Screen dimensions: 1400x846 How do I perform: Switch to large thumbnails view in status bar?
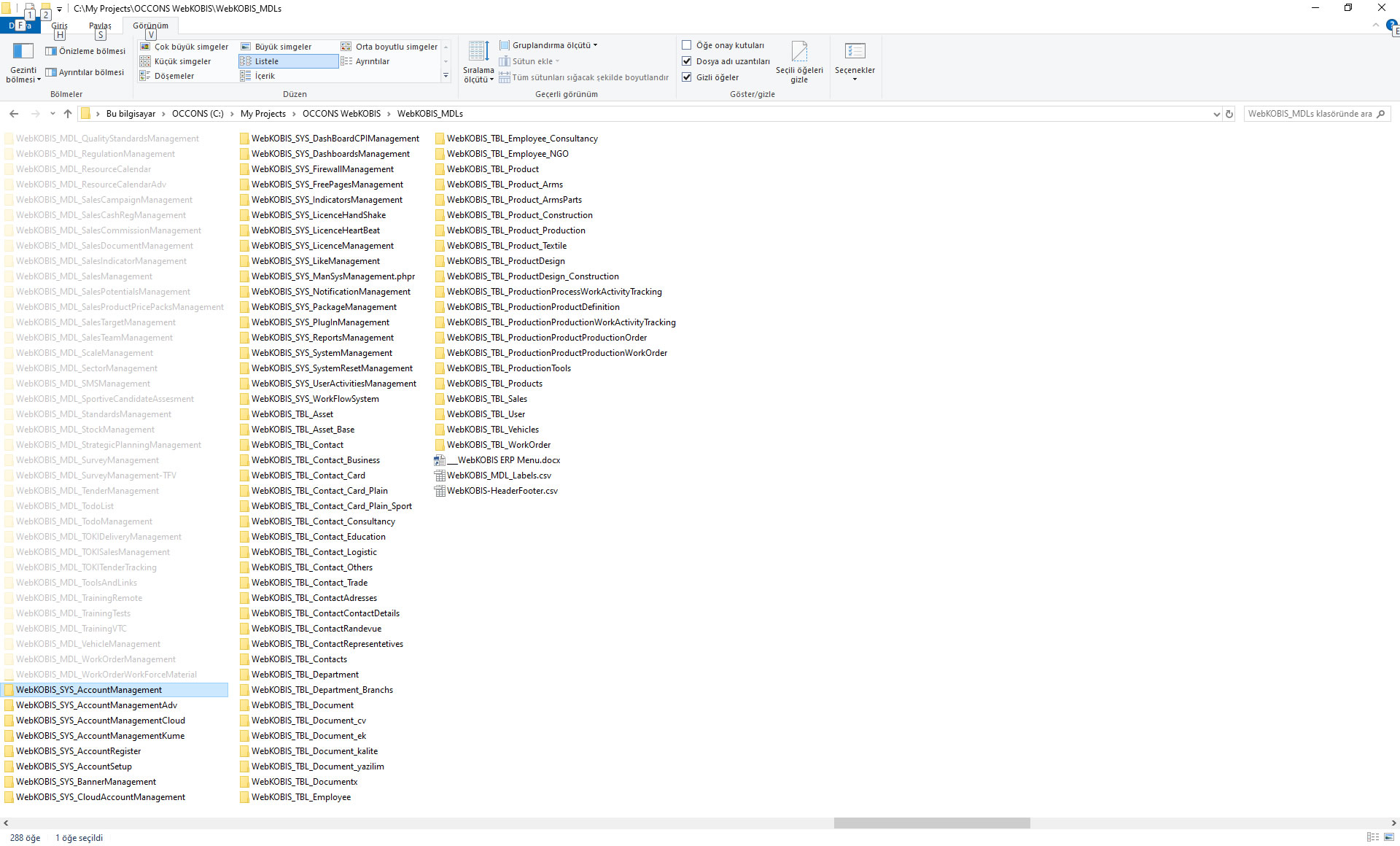pyautogui.click(x=1389, y=837)
